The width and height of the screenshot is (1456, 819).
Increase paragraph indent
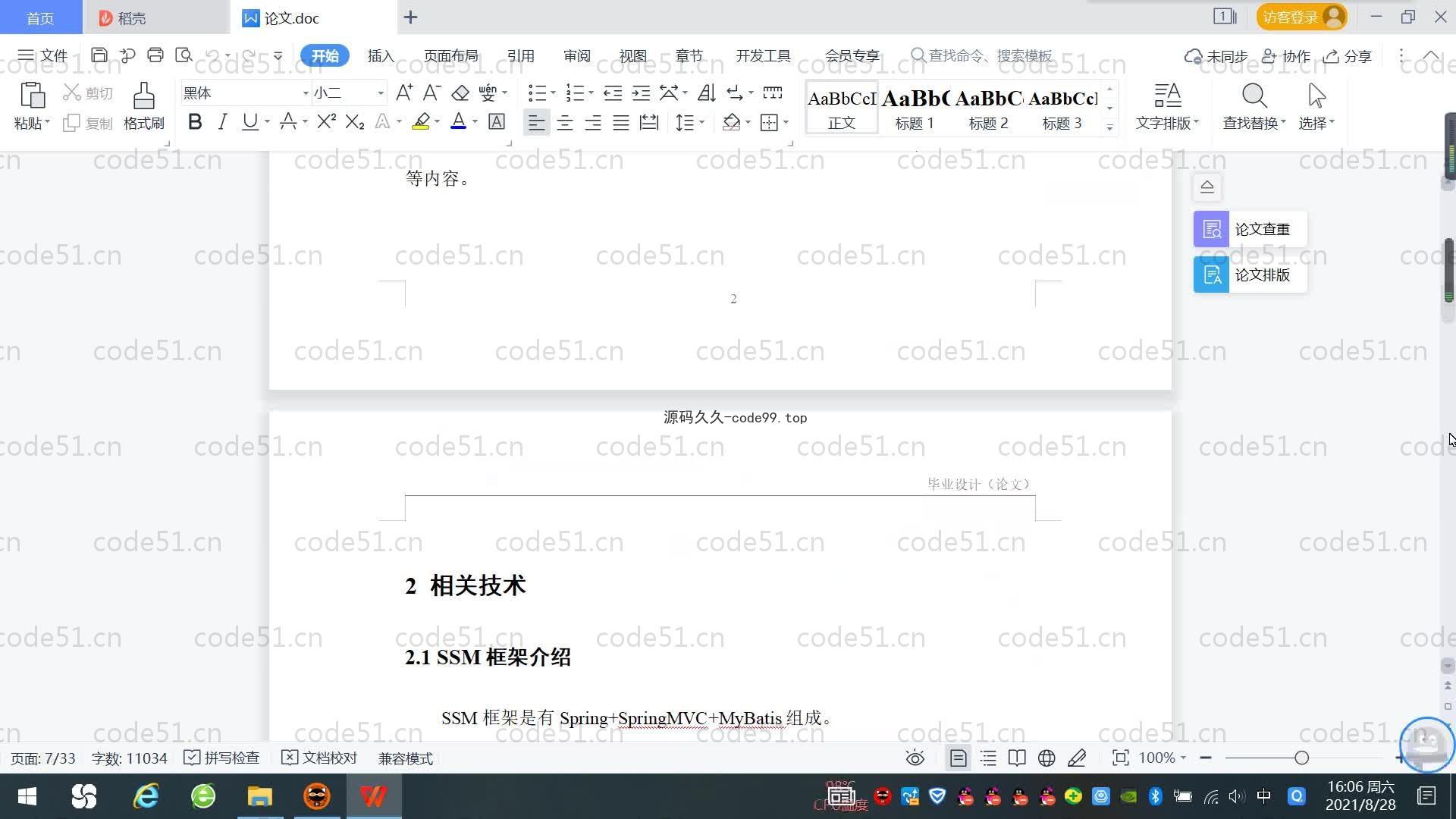(x=641, y=93)
